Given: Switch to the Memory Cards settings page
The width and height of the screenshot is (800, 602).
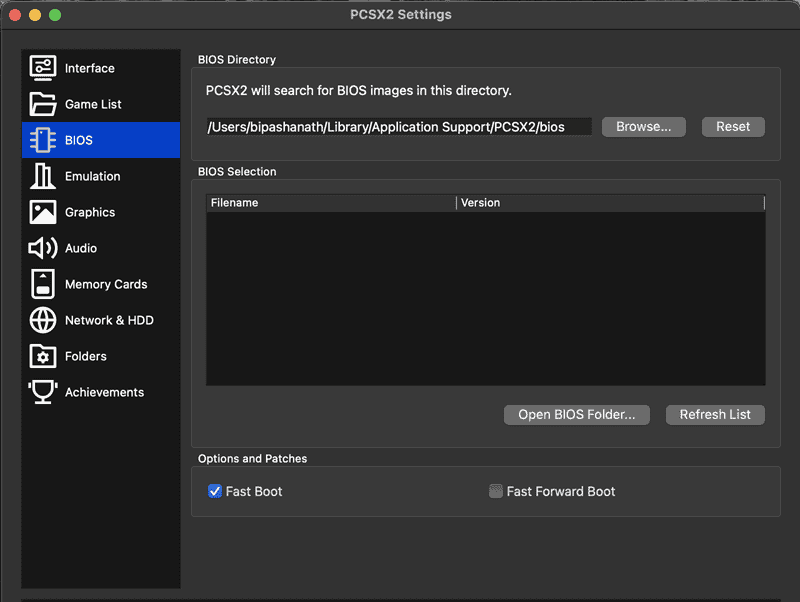Looking at the screenshot, I should [105, 284].
